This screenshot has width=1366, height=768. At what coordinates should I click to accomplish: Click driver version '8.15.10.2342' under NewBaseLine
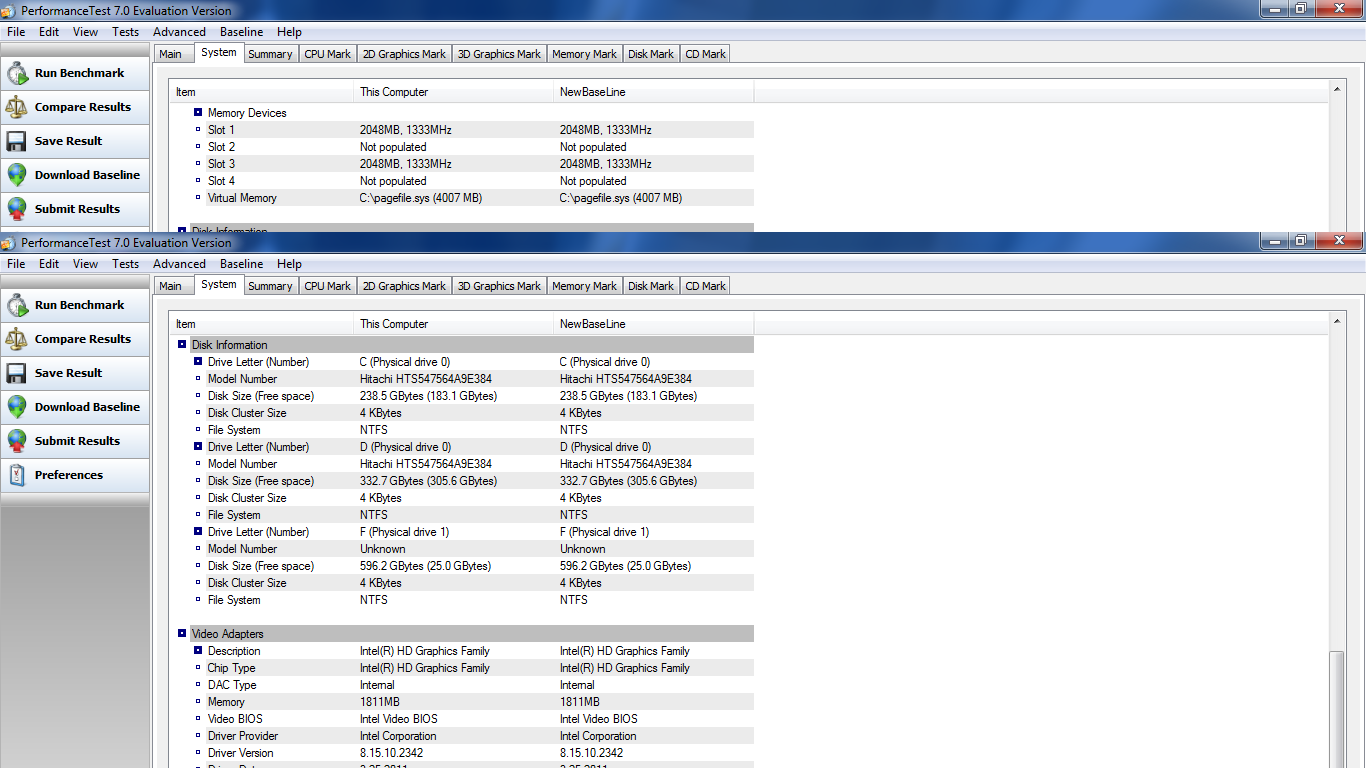point(591,753)
